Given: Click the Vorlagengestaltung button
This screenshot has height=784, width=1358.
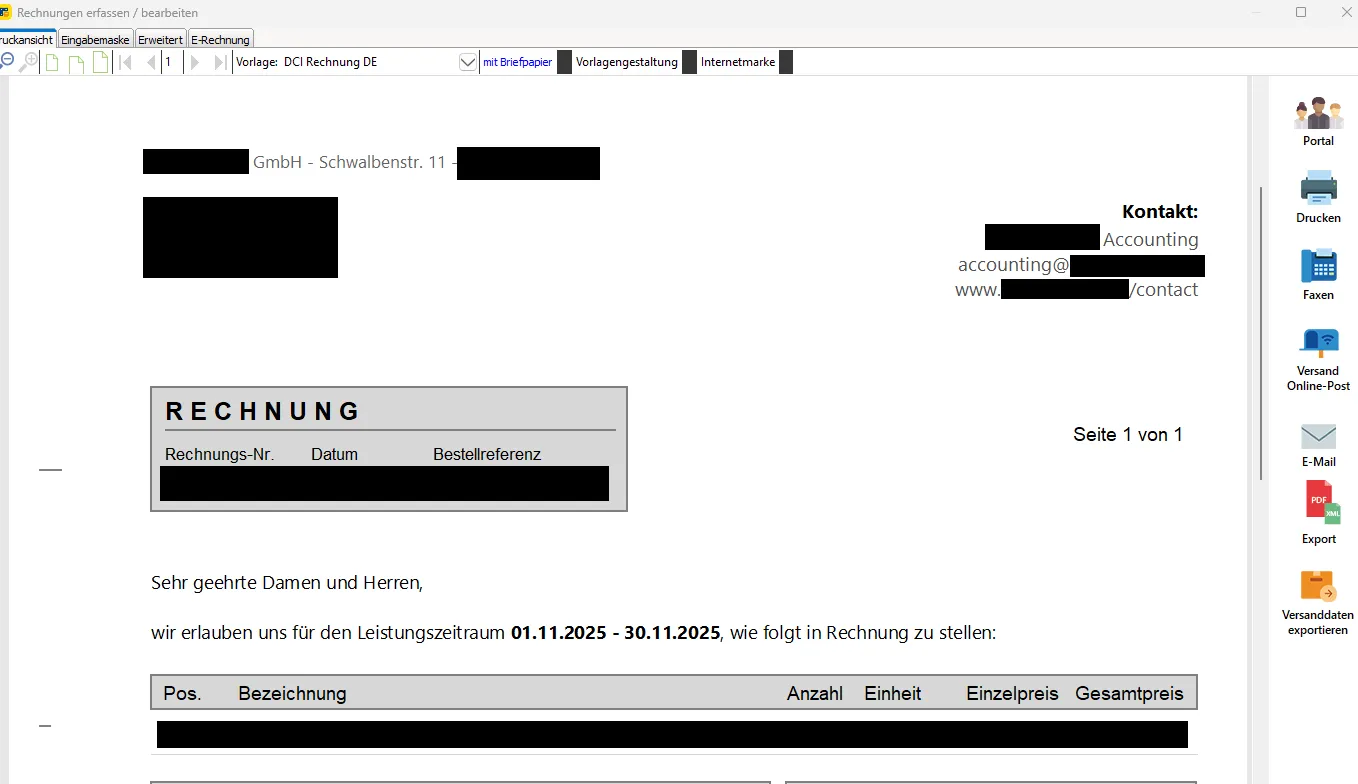Looking at the screenshot, I should [626, 62].
